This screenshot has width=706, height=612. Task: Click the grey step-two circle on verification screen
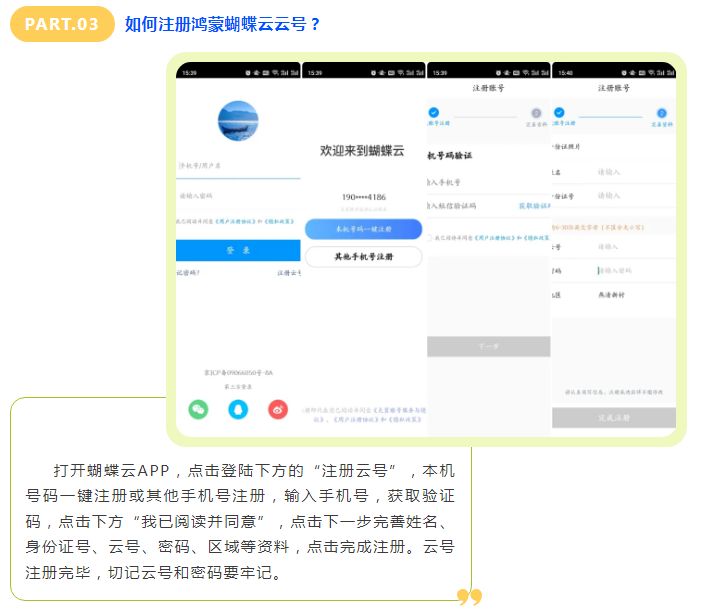click(x=536, y=113)
